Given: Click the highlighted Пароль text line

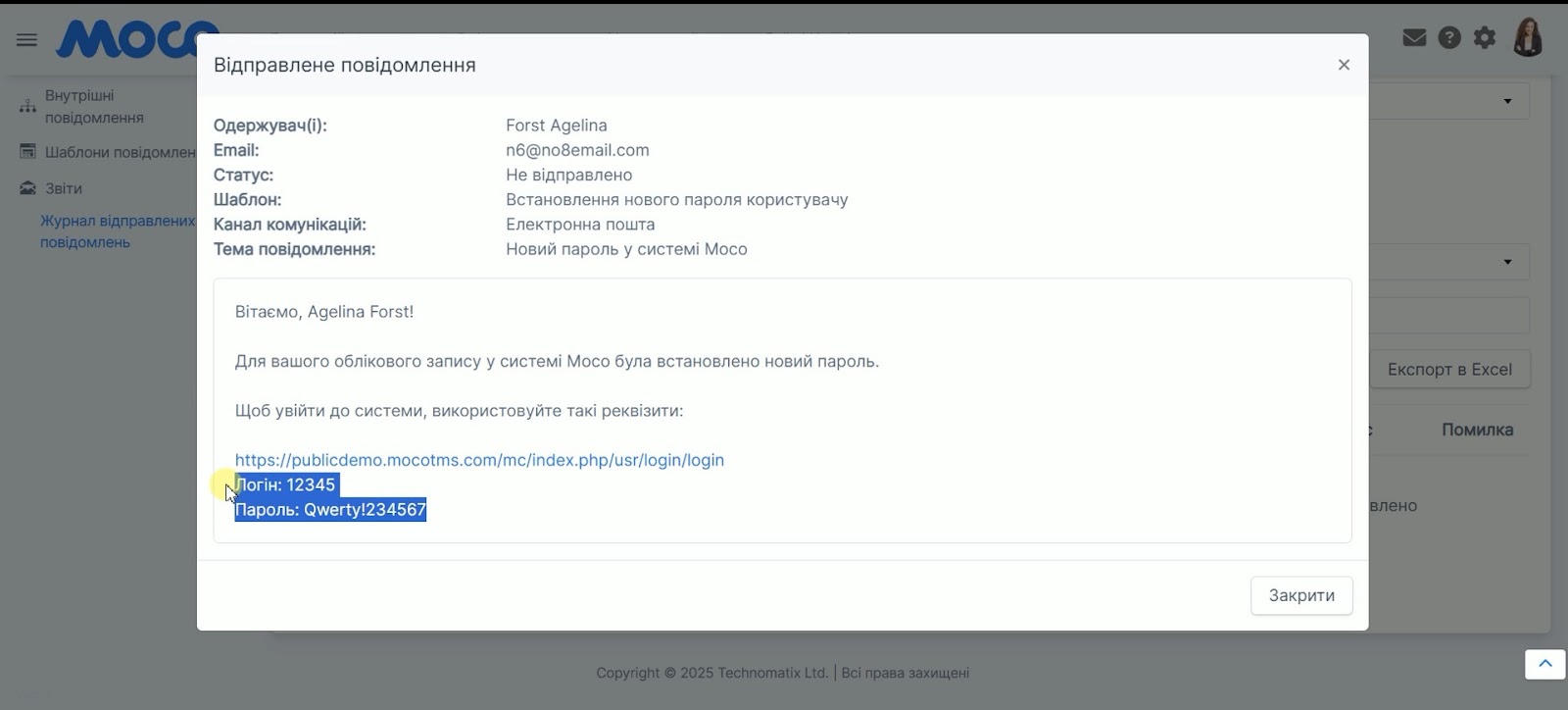Looking at the screenshot, I should point(330,510).
